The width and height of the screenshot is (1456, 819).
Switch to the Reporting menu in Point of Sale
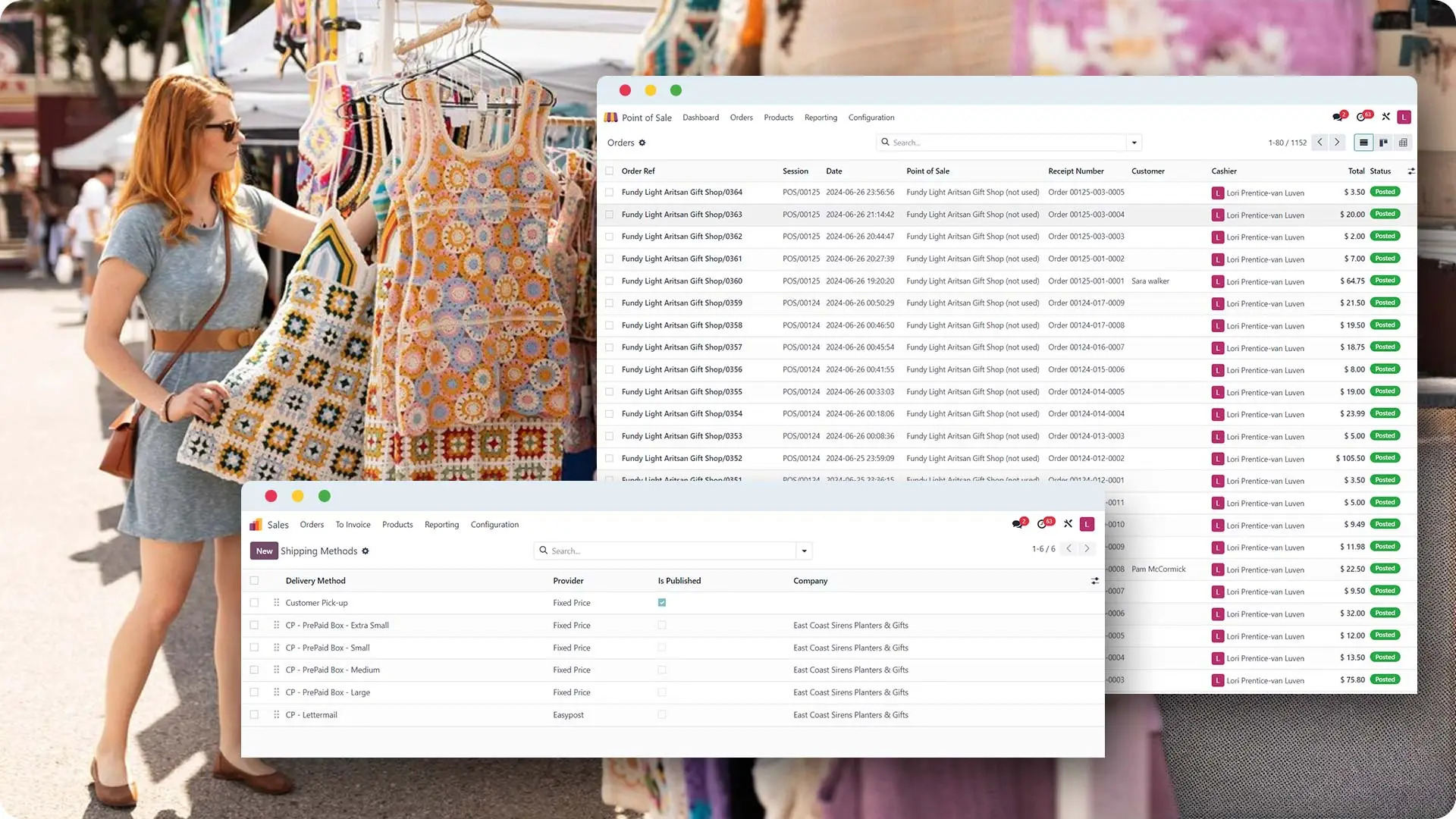click(x=821, y=118)
